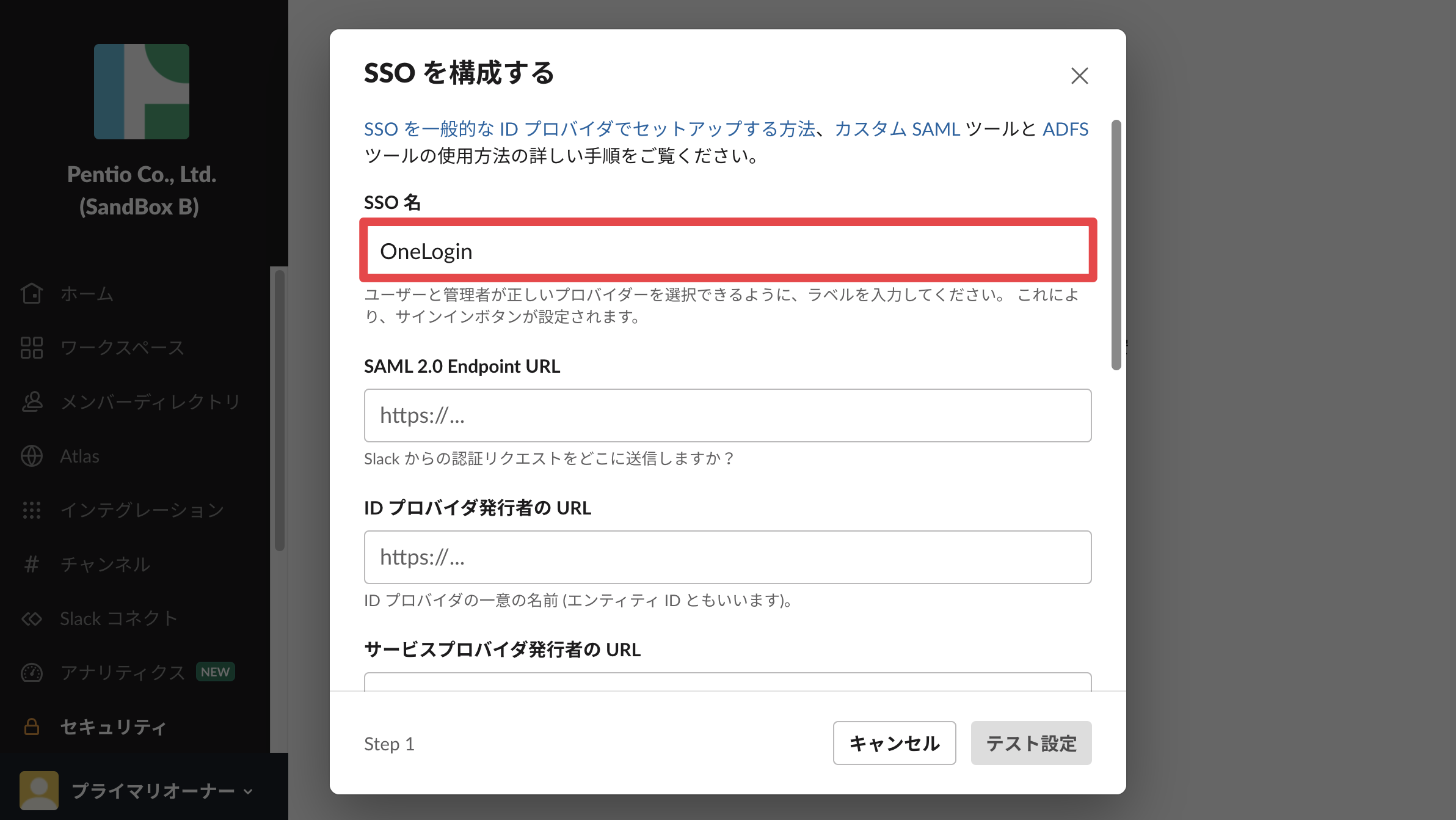Open the Atlas sidebar item
This screenshot has height=820, width=1456.
(x=79, y=456)
